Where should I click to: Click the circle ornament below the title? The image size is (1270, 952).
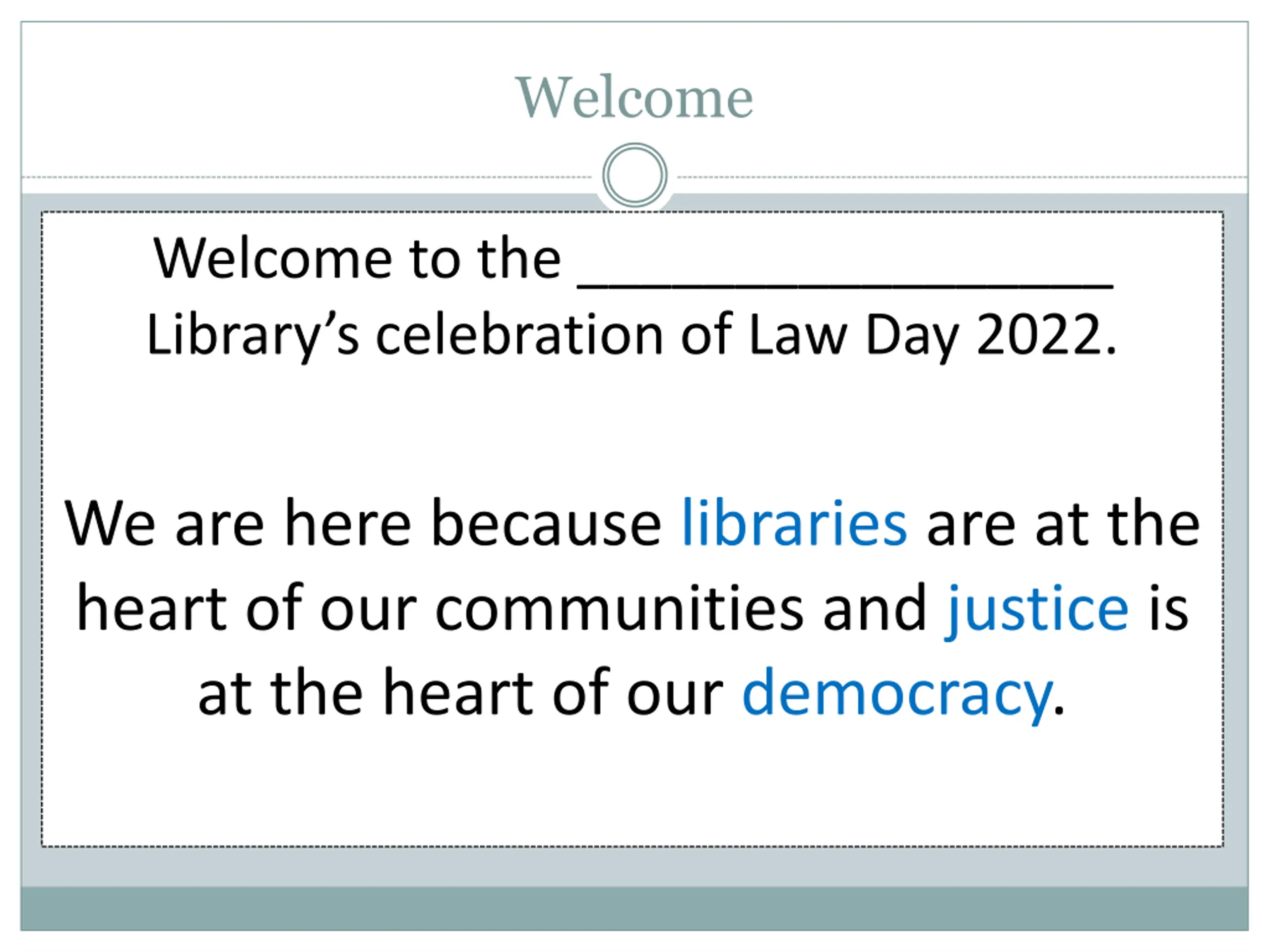(x=635, y=175)
